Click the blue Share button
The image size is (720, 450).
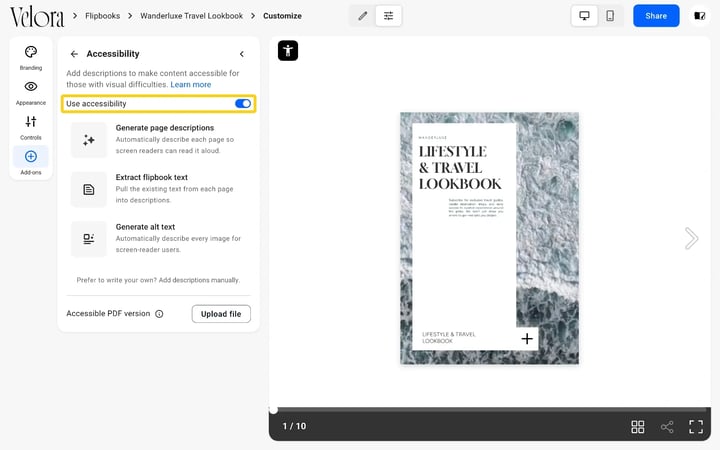click(656, 16)
